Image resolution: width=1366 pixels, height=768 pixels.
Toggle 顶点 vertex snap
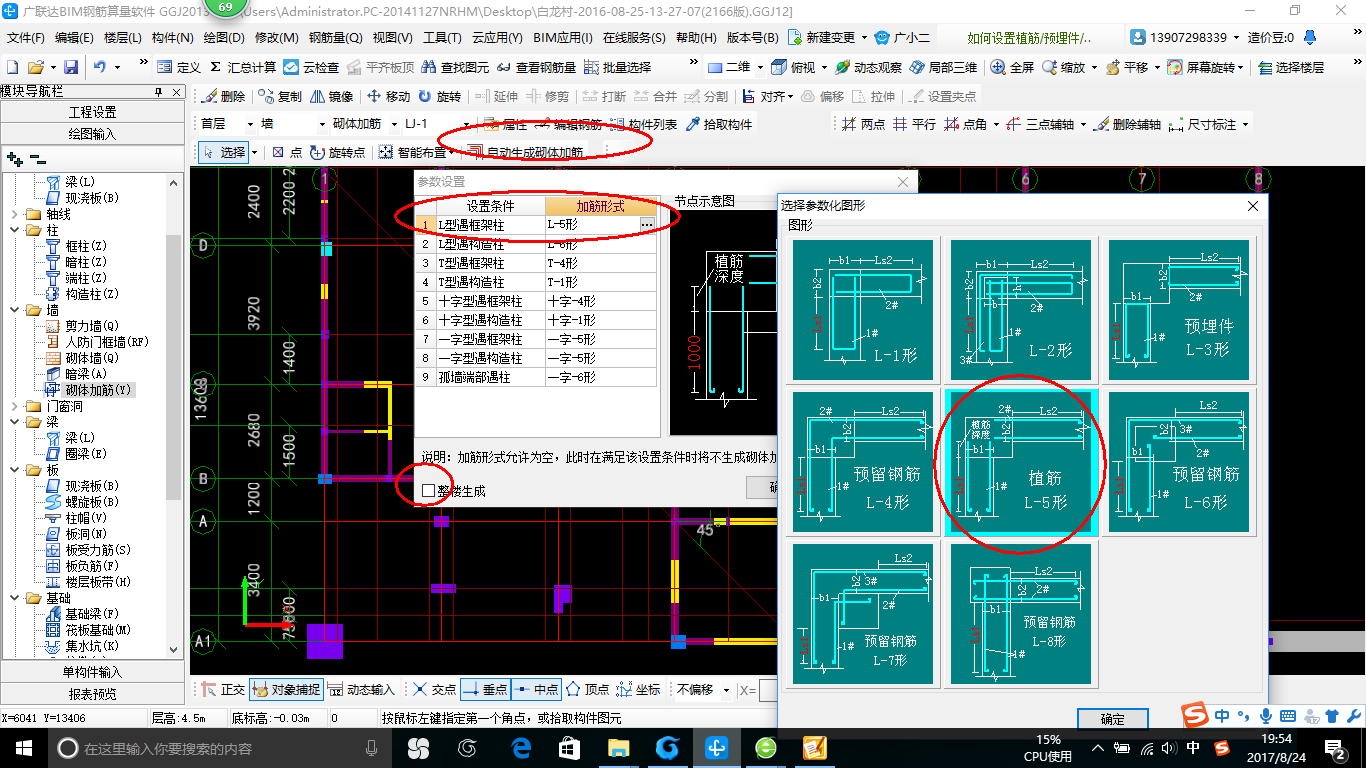[x=587, y=689]
